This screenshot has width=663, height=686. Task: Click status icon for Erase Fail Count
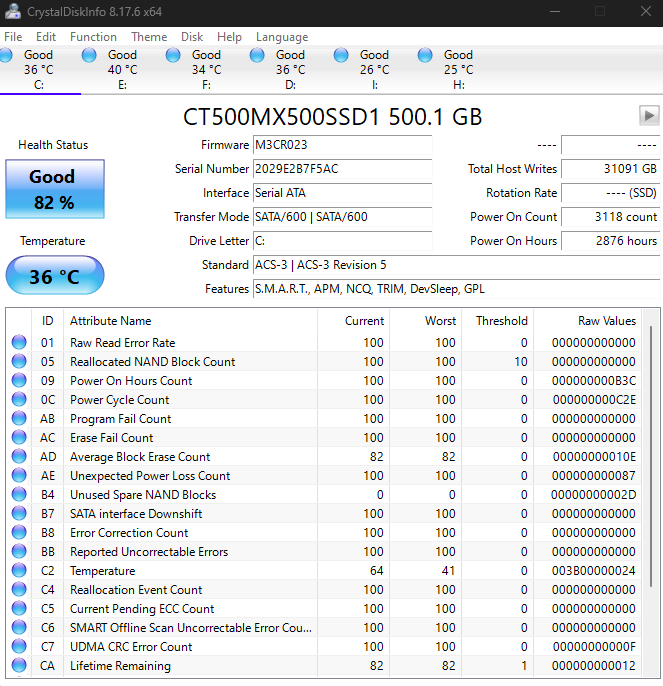pos(19,437)
